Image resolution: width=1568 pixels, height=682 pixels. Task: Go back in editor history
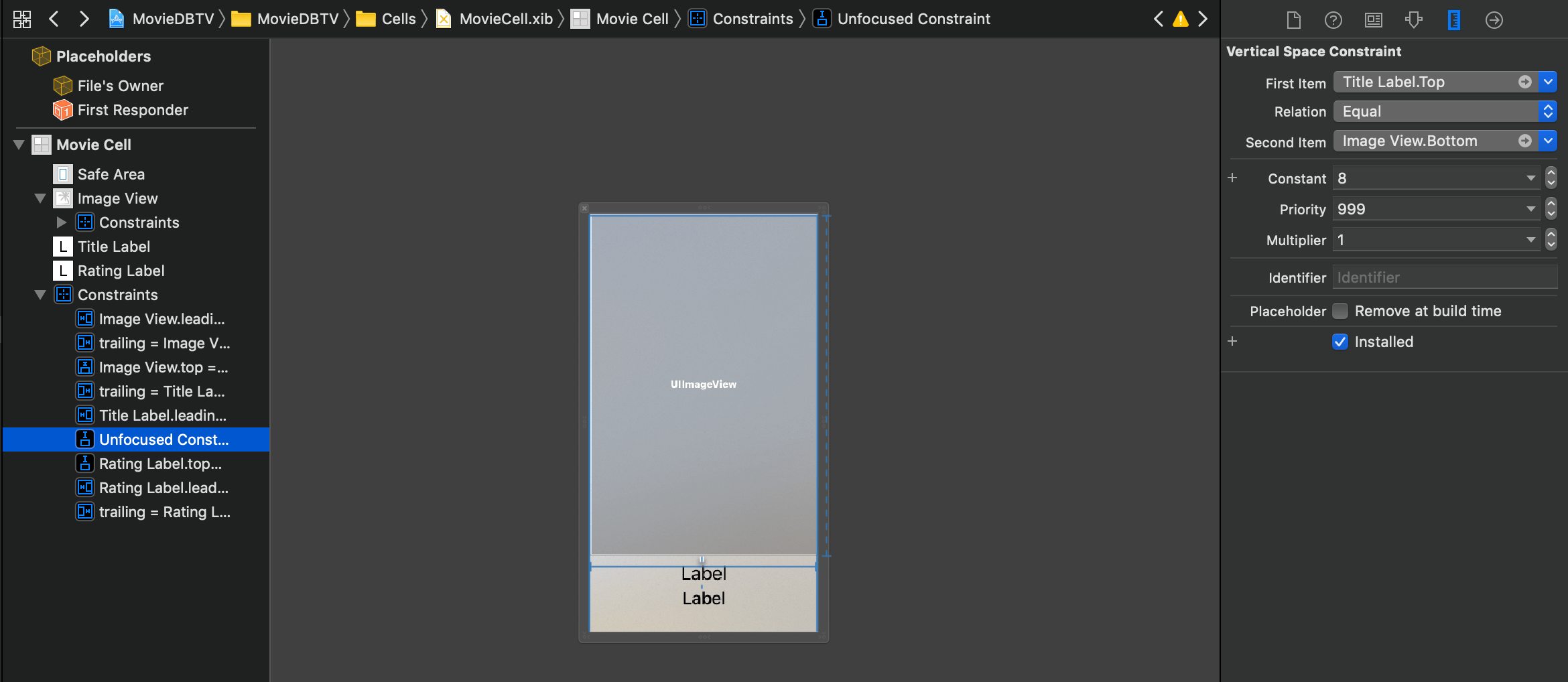[54, 19]
